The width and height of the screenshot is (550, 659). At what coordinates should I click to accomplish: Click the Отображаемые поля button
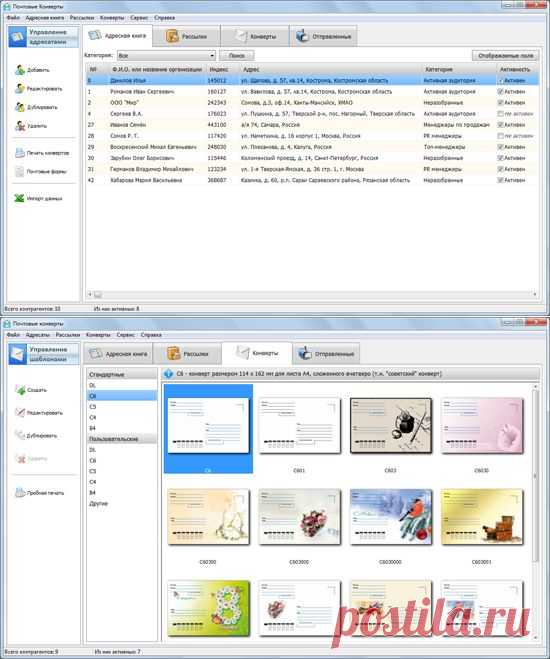[505, 55]
